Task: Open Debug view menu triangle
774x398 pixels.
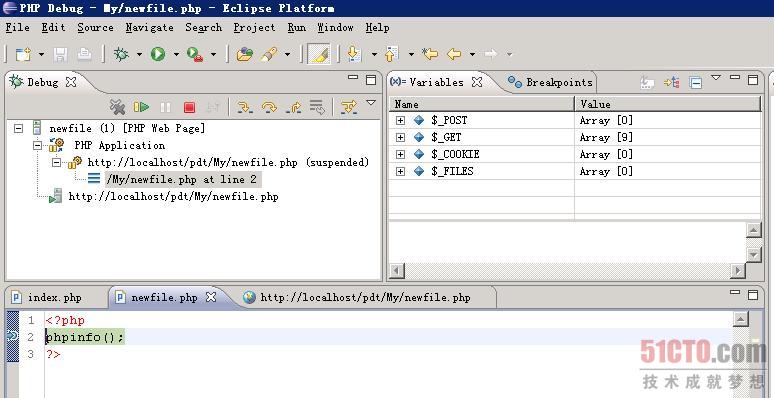Action: click(x=371, y=103)
